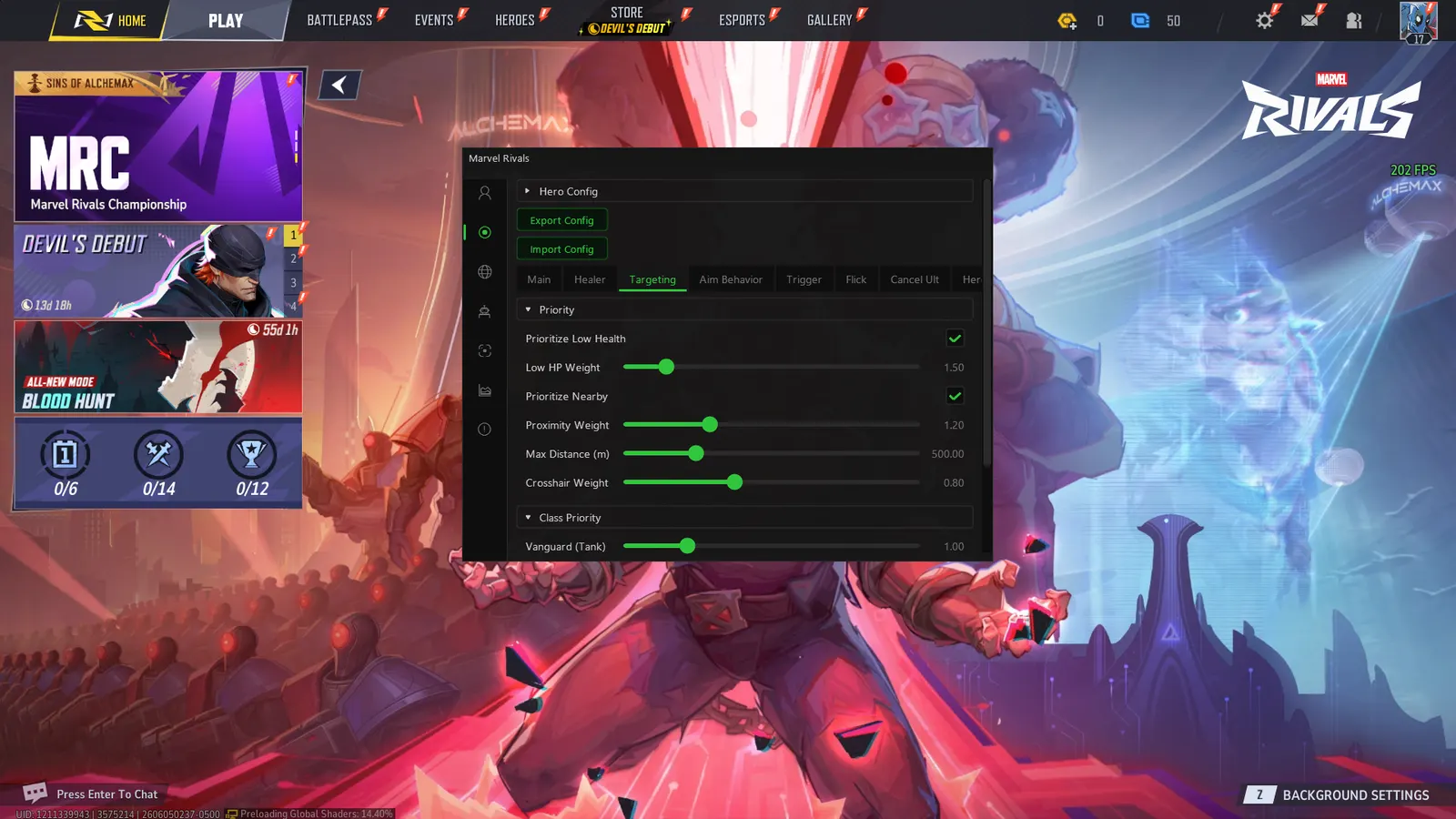Toggle the Prioritize Nearby checkbox

(x=955, y=396)
